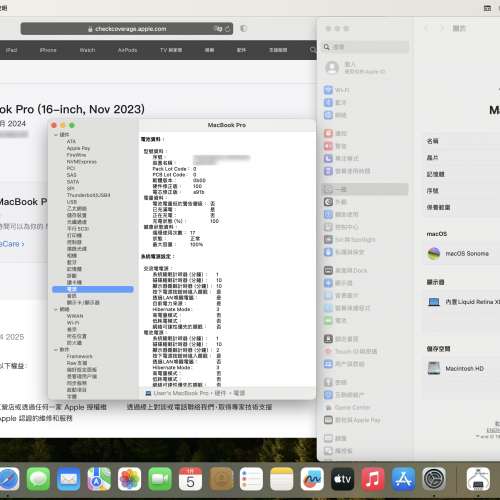Open TV tab in Apple navigation
This screenshot has width=500, height=500.
pyautogui.click(x=171, y=50)
